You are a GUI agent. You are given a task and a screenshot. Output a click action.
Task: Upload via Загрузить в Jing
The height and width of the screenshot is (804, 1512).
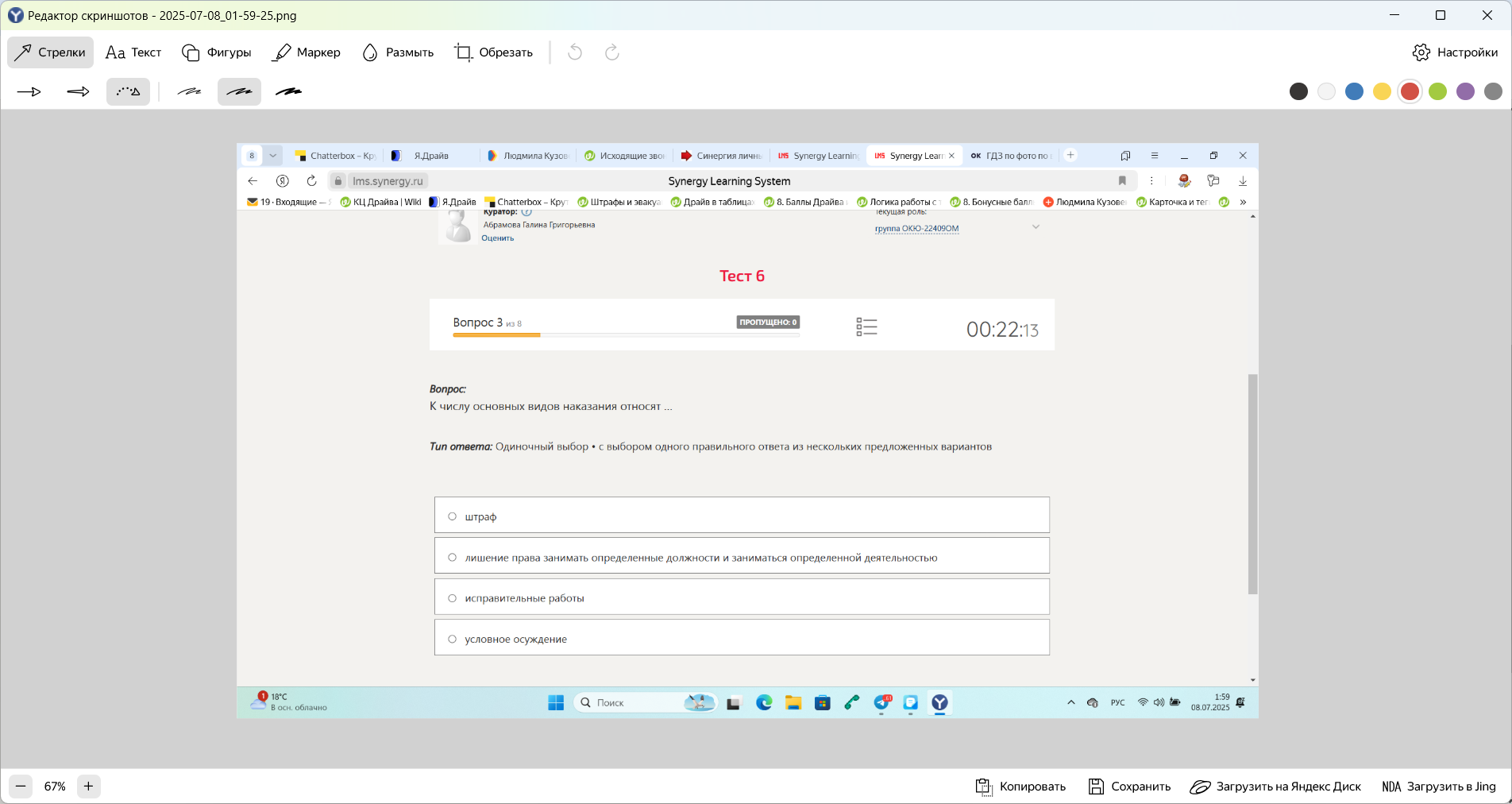coord(1438,787)
